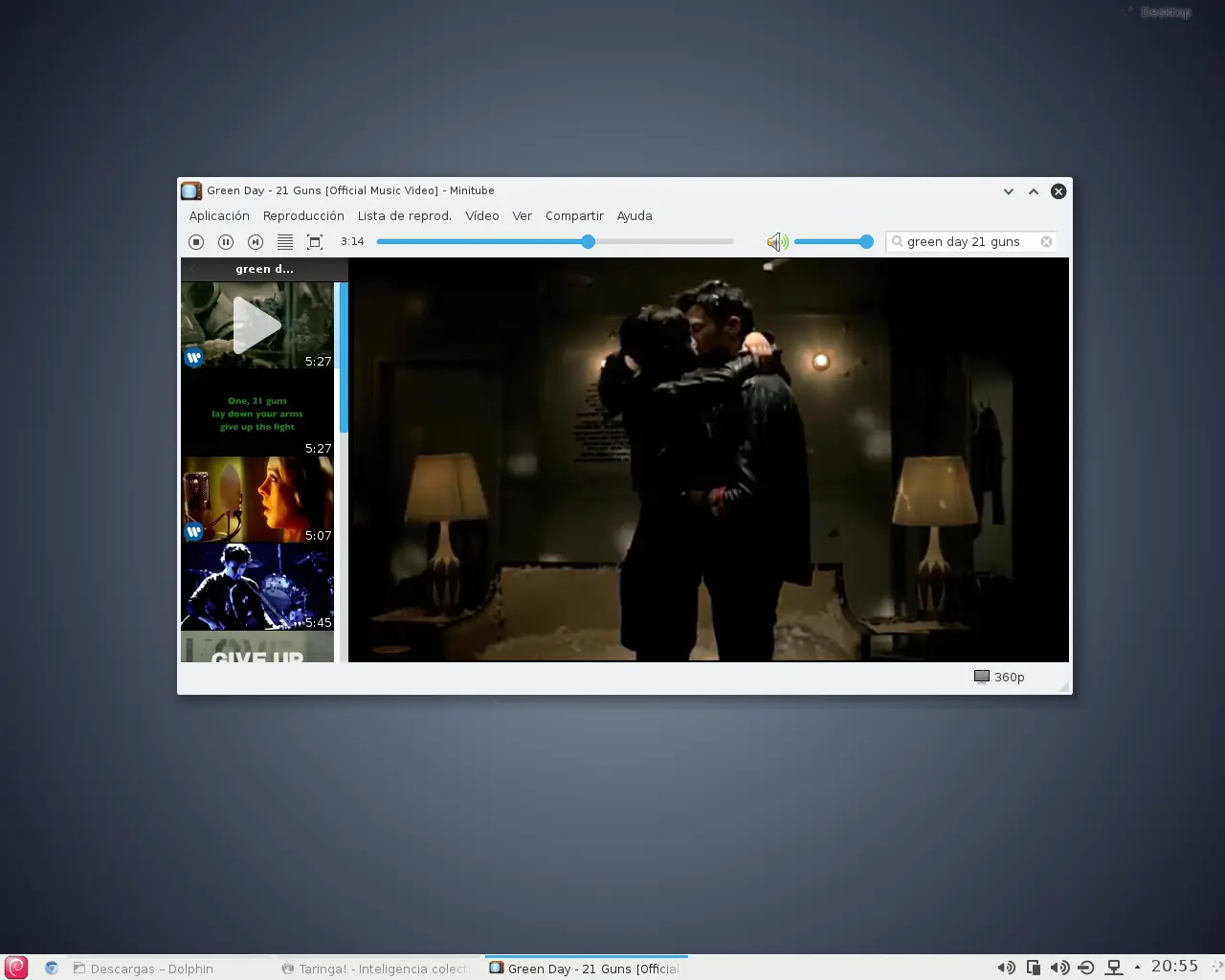Image resolution: width=1225 pixels, height=980 pixels.
Task: Click the Minitube window title text
Action: point(350,190)
